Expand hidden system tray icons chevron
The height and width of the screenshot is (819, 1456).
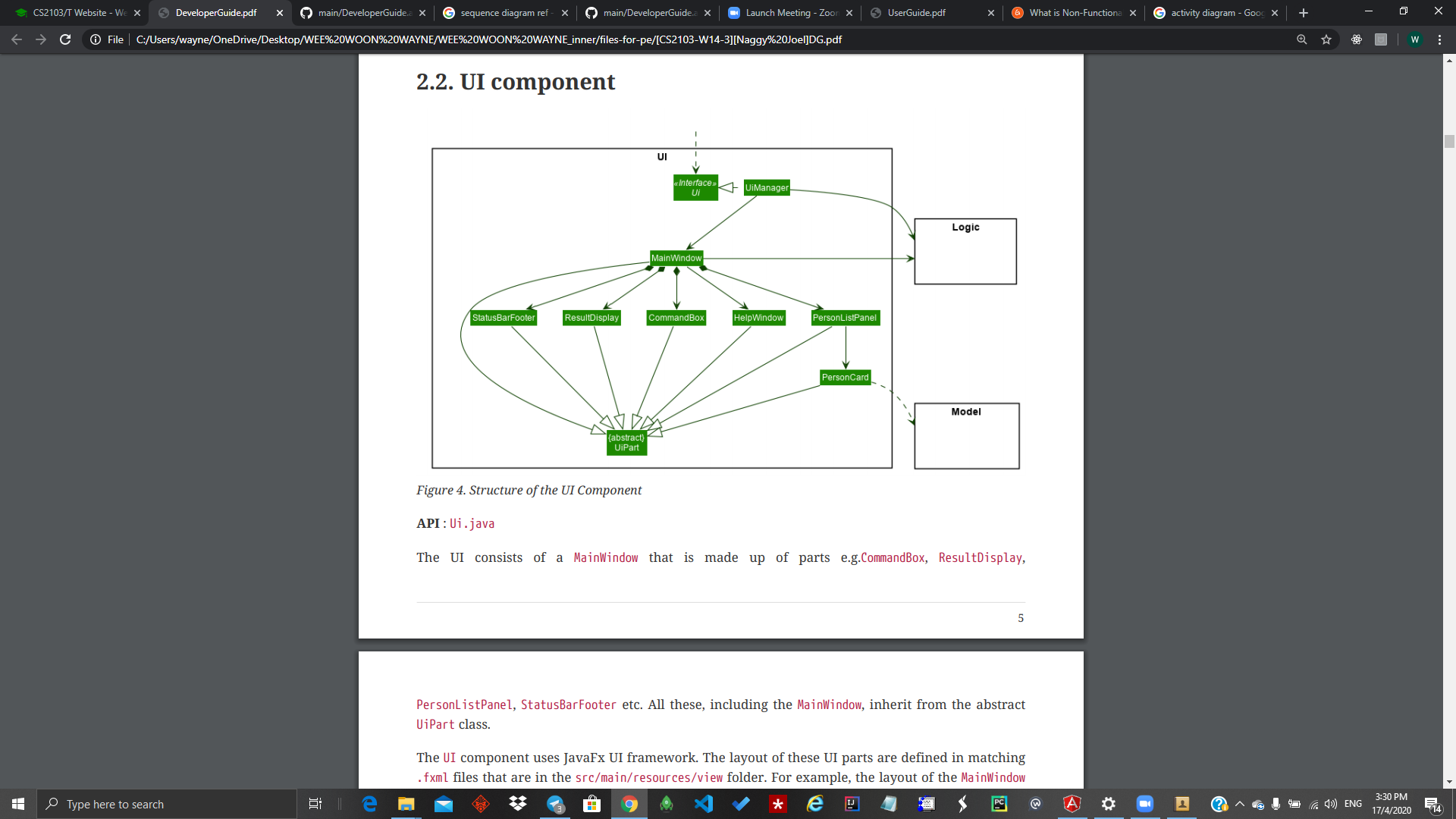pyautogui.click(x=1240, y=804)
